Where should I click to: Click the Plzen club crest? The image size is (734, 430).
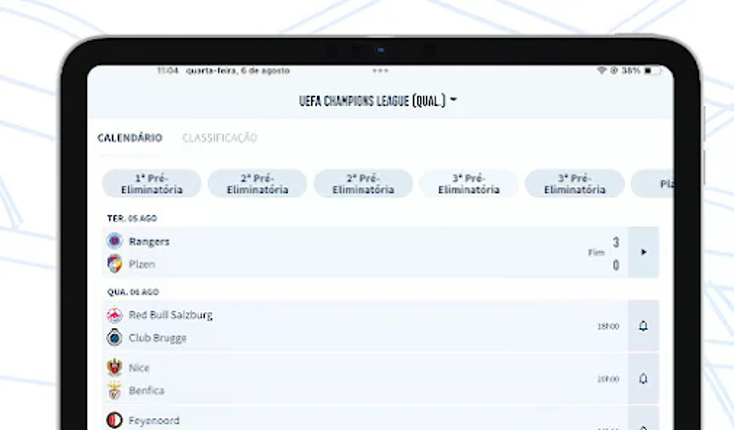115,264
